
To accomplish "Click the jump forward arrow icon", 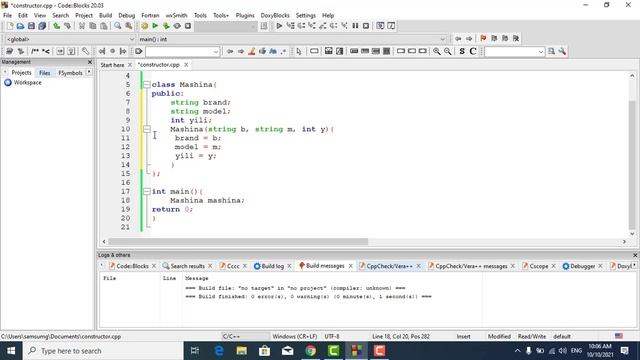I will pyautogui.click(x=469, y=38).
